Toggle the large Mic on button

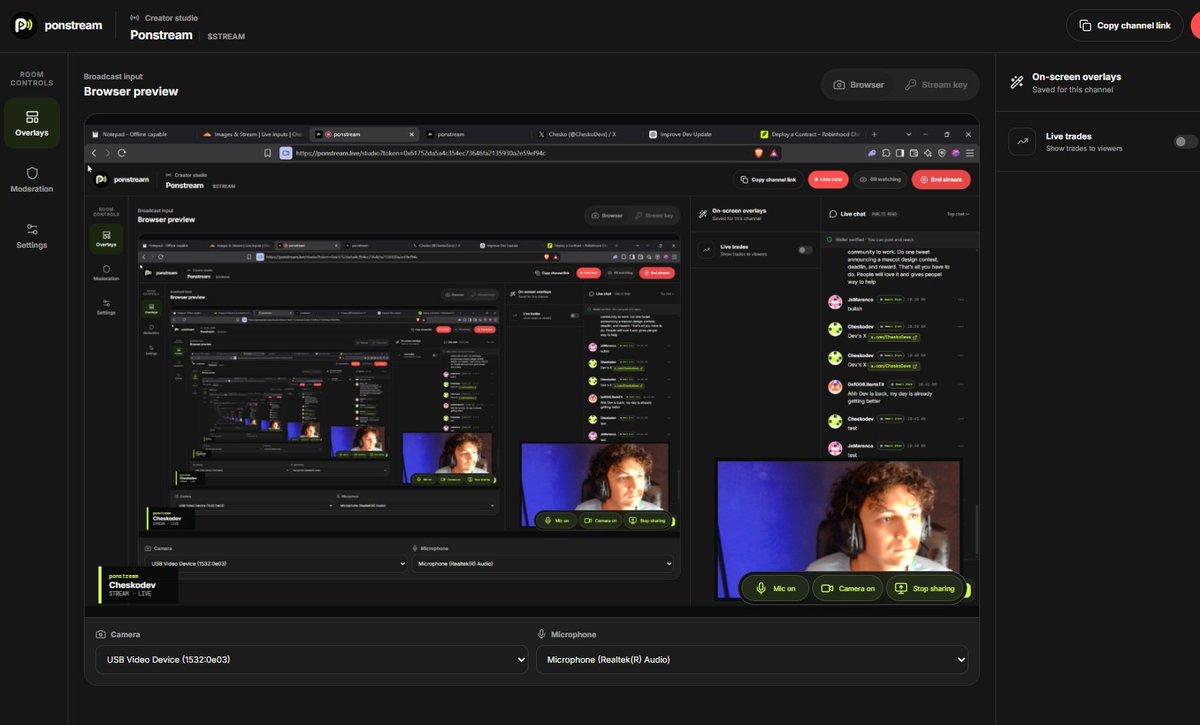(775, 588)
